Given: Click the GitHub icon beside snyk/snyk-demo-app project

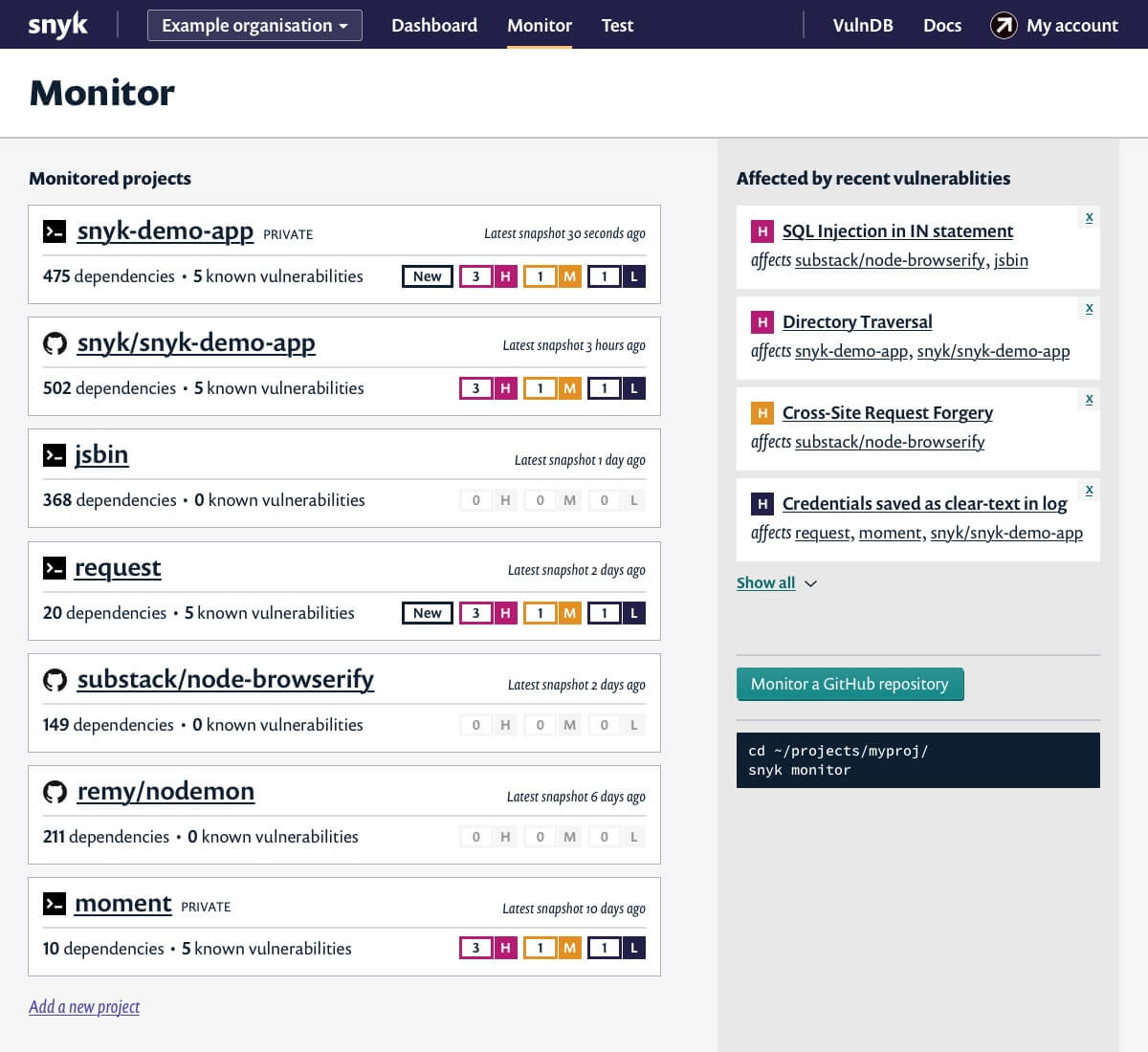Looking at the screenshot, I should (x=55, y=343).
